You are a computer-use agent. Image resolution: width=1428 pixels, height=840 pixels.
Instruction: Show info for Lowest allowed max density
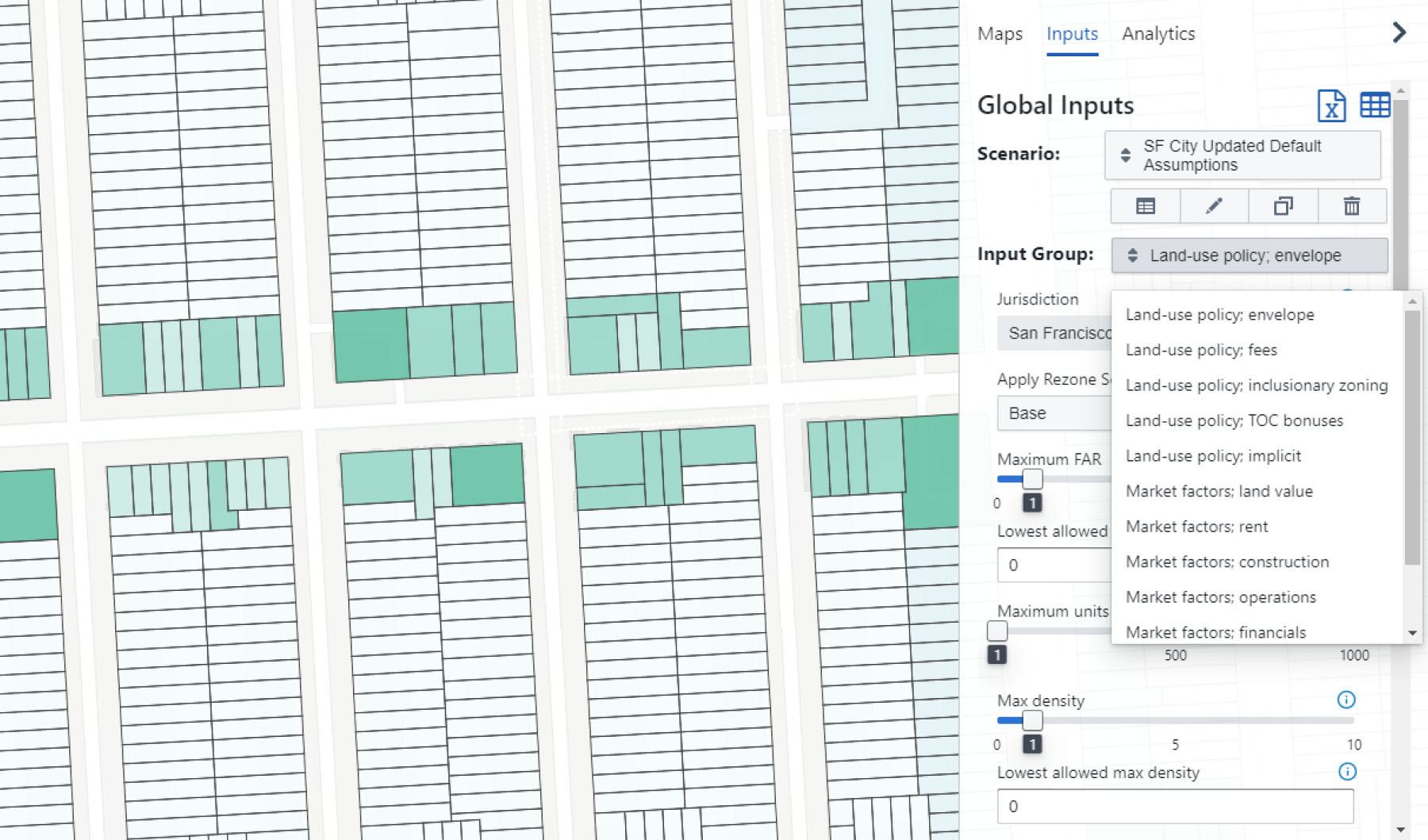1346,772
